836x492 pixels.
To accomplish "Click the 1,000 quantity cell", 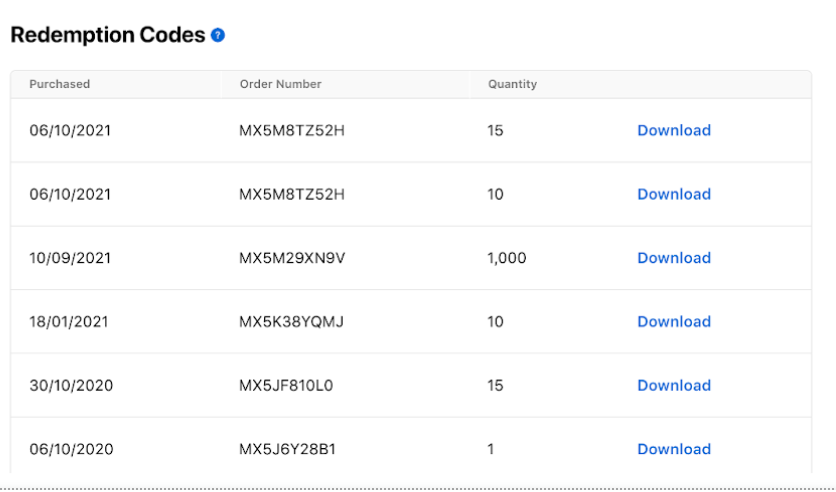I will 507,258.
